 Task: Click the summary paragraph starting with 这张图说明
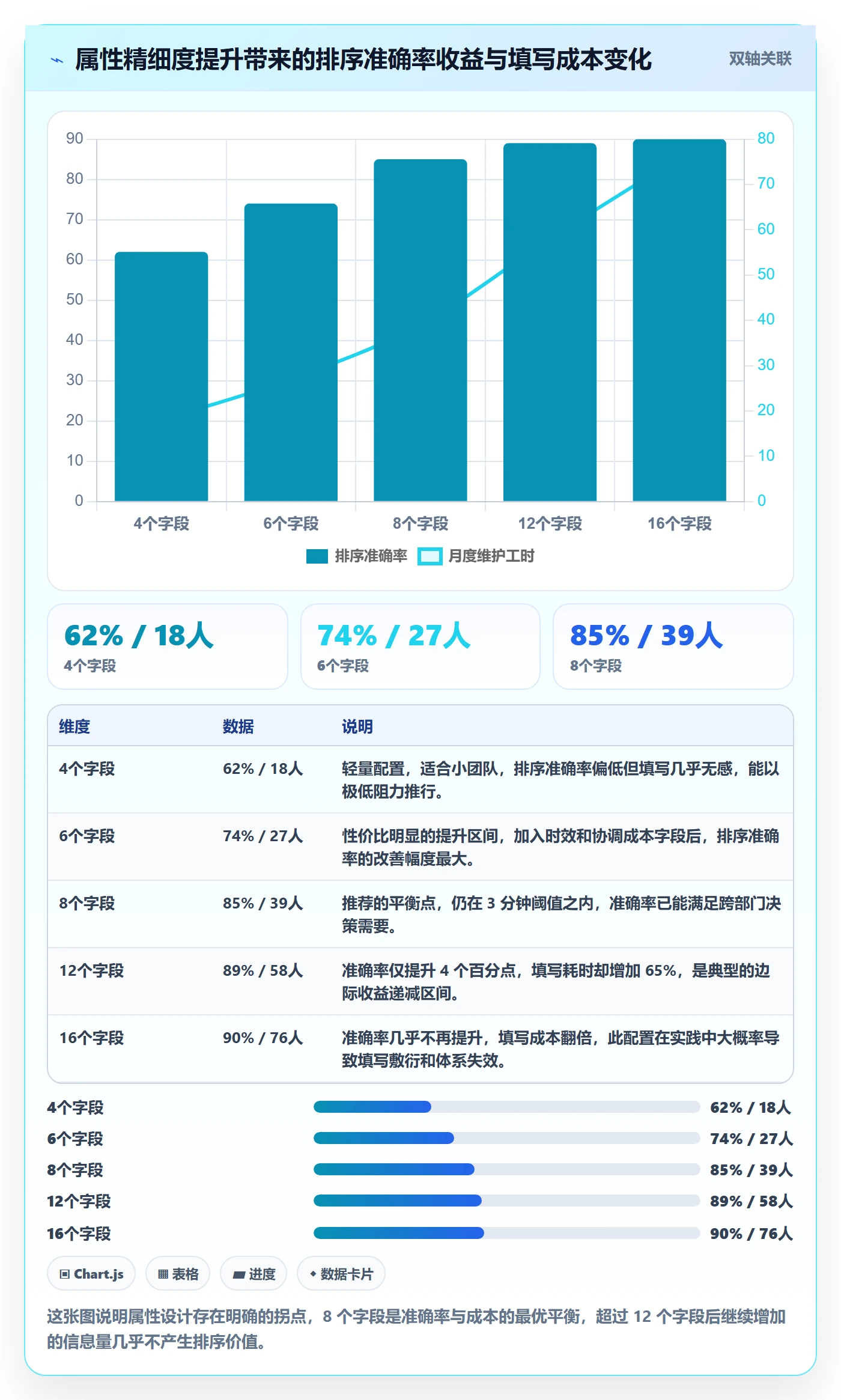[x=416, y=1328]
